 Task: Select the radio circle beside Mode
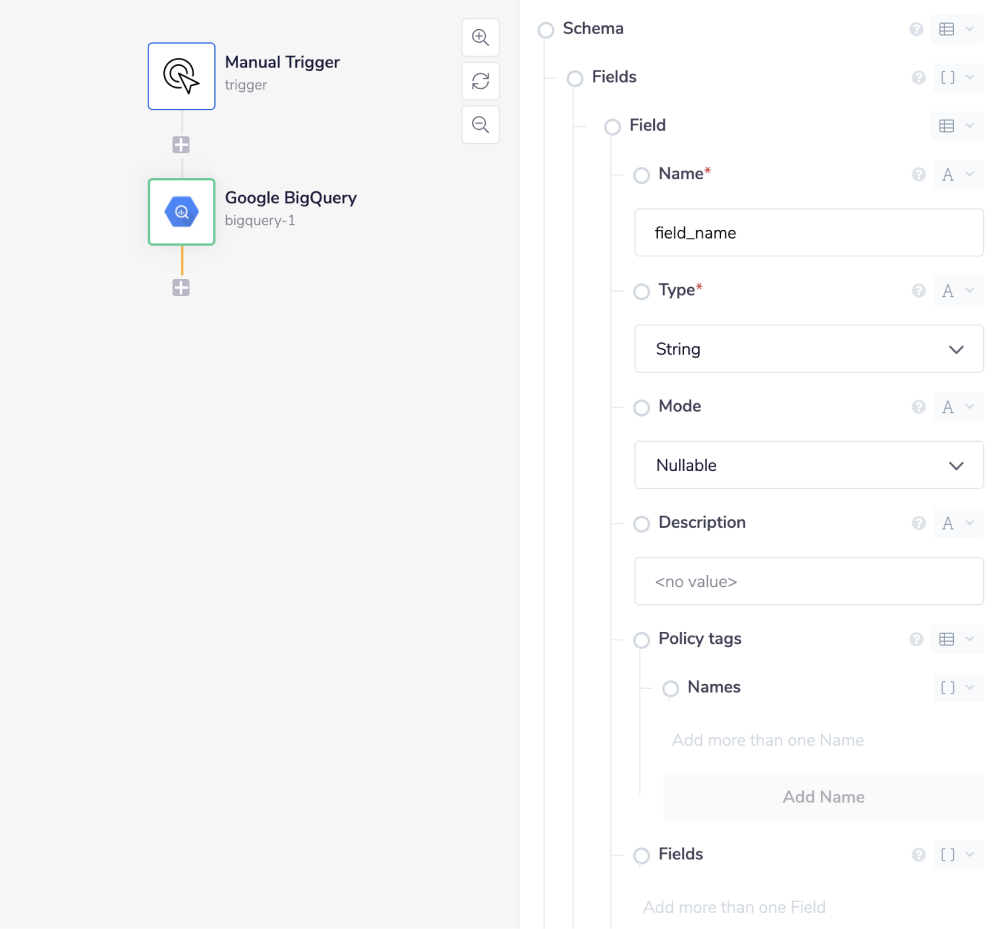(641, 408)
